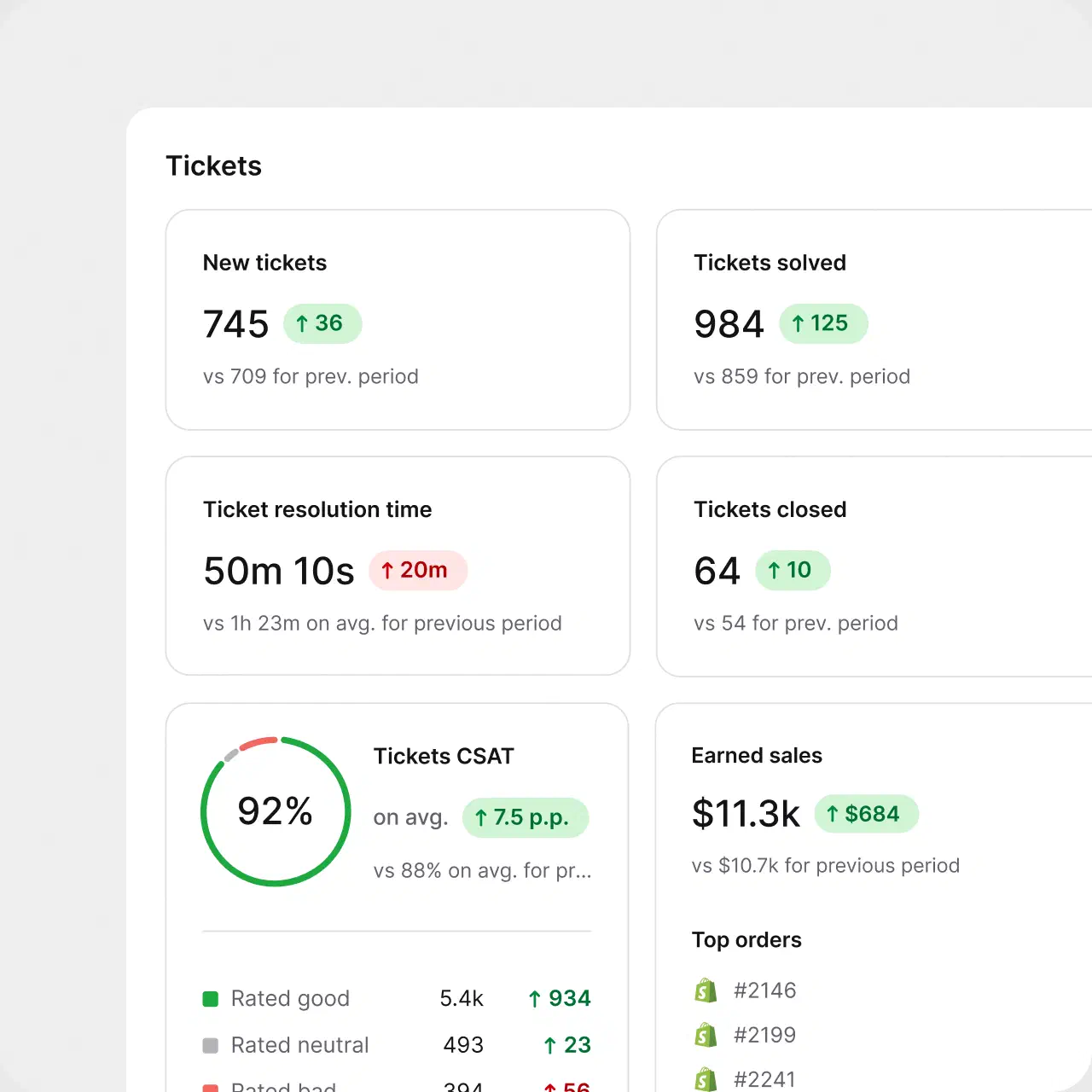1092x1092 pixels.
Task: Click the Top orders heading
Action: coord(746,939)
